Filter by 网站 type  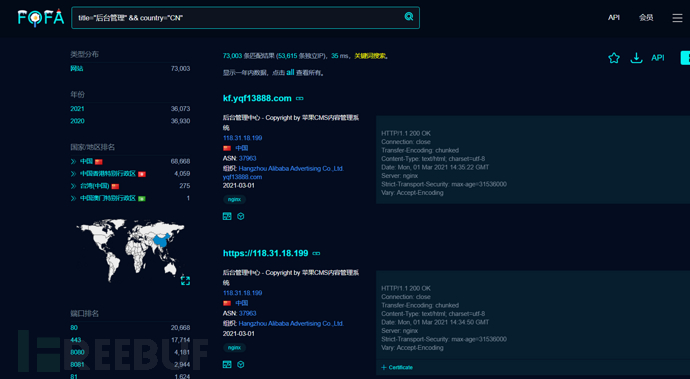[x=77, y=69]
